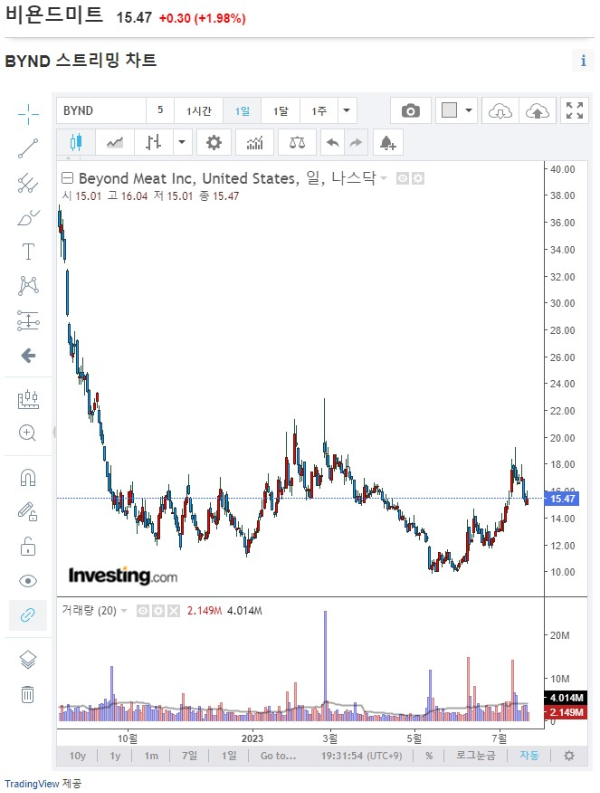Open the layout selector dropdown arrow
Screen dimensions: 600x793
pos(469,110)
